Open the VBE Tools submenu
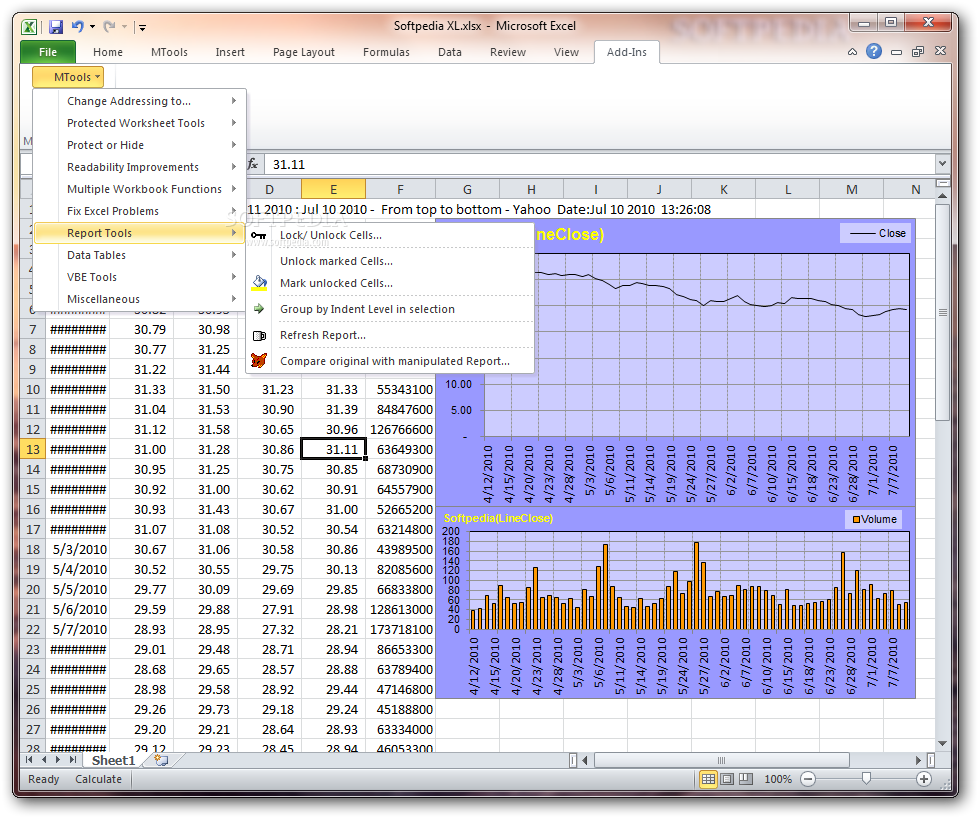 (140, 277)
